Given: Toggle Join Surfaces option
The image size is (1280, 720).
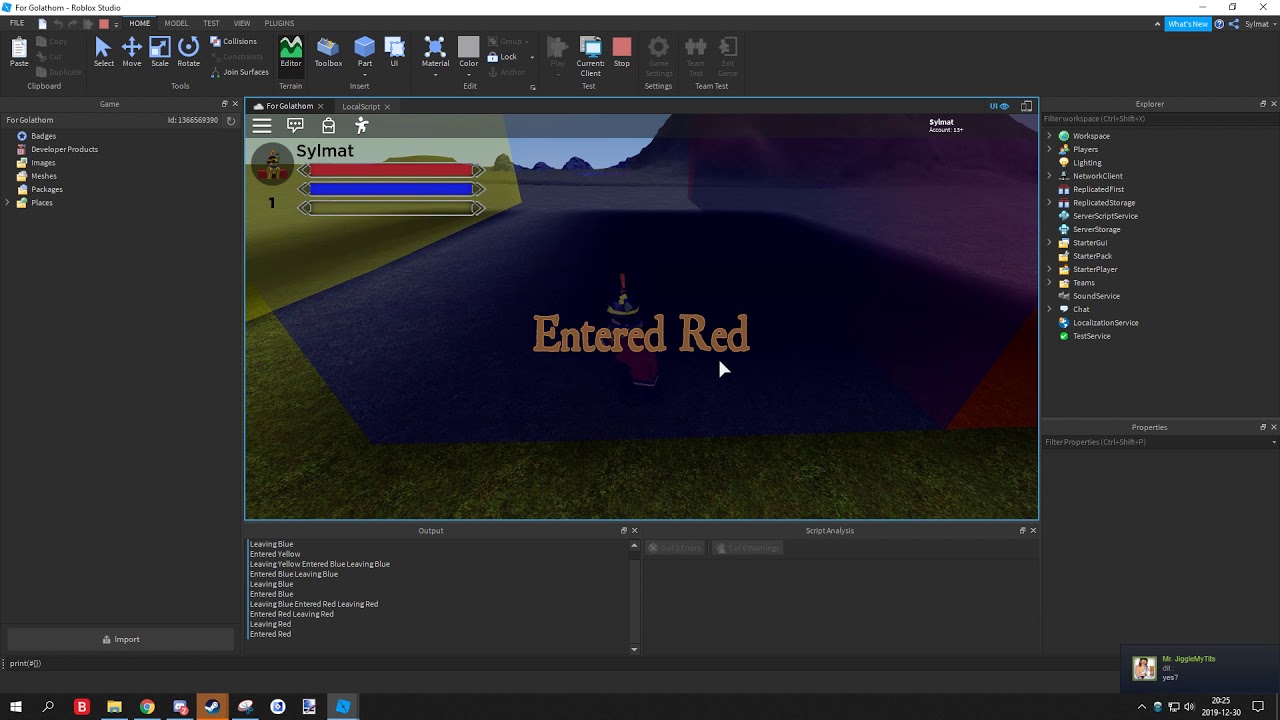Looking at the screenshot, I should (239, 72).
